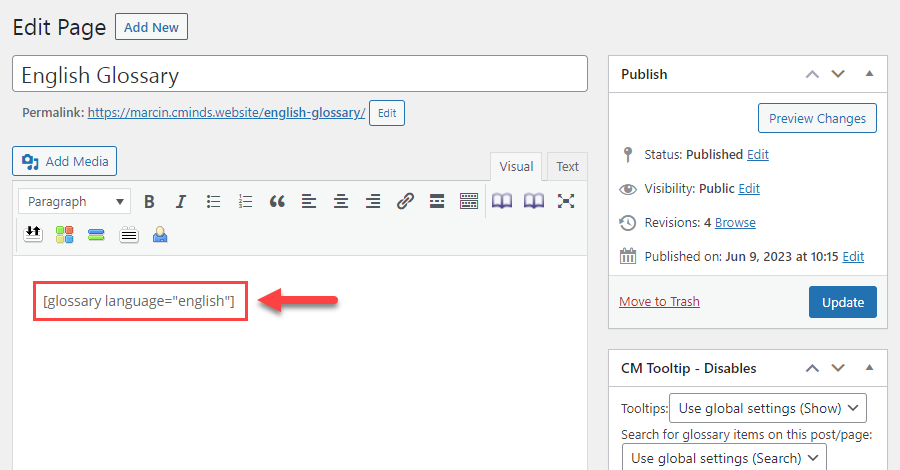
Task: Collapse the Publish panel
Action: [x=870, y=73]
